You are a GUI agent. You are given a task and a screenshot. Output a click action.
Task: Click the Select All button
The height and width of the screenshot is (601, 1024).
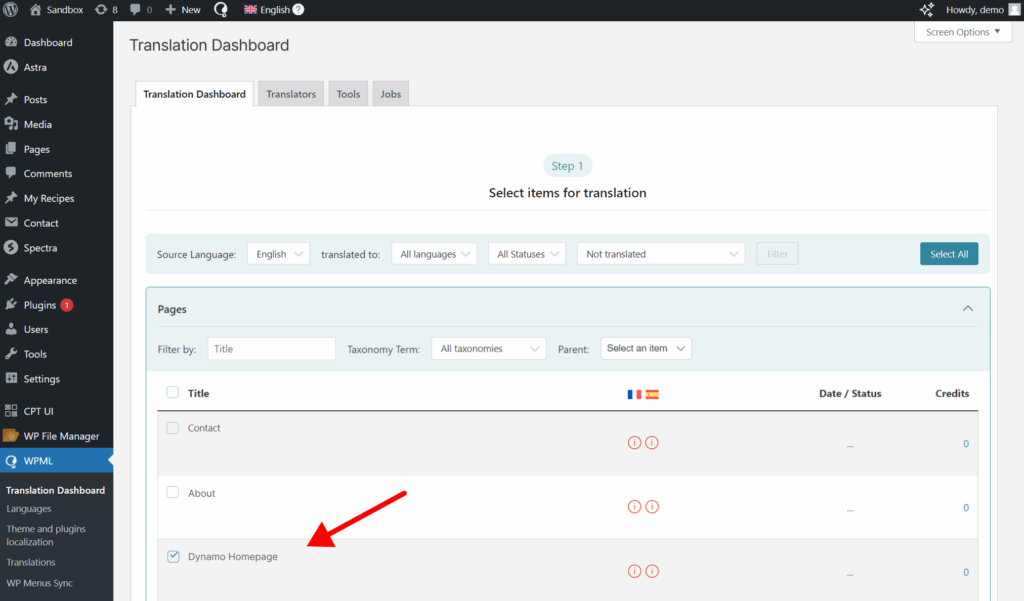pos(948,253)
